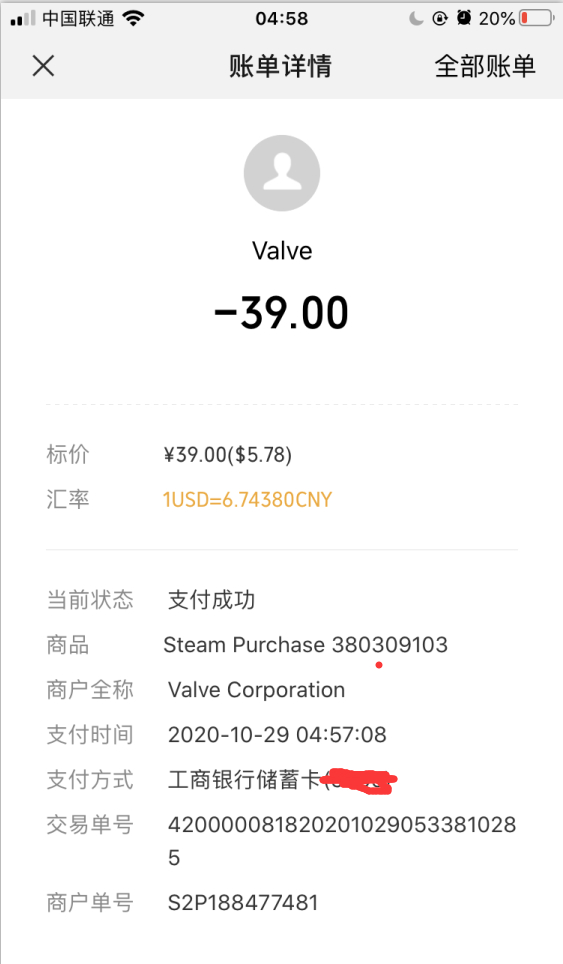Tap the Valve merchant name
563x964 pixels.
pyautogui.click(x=282, y=251)
